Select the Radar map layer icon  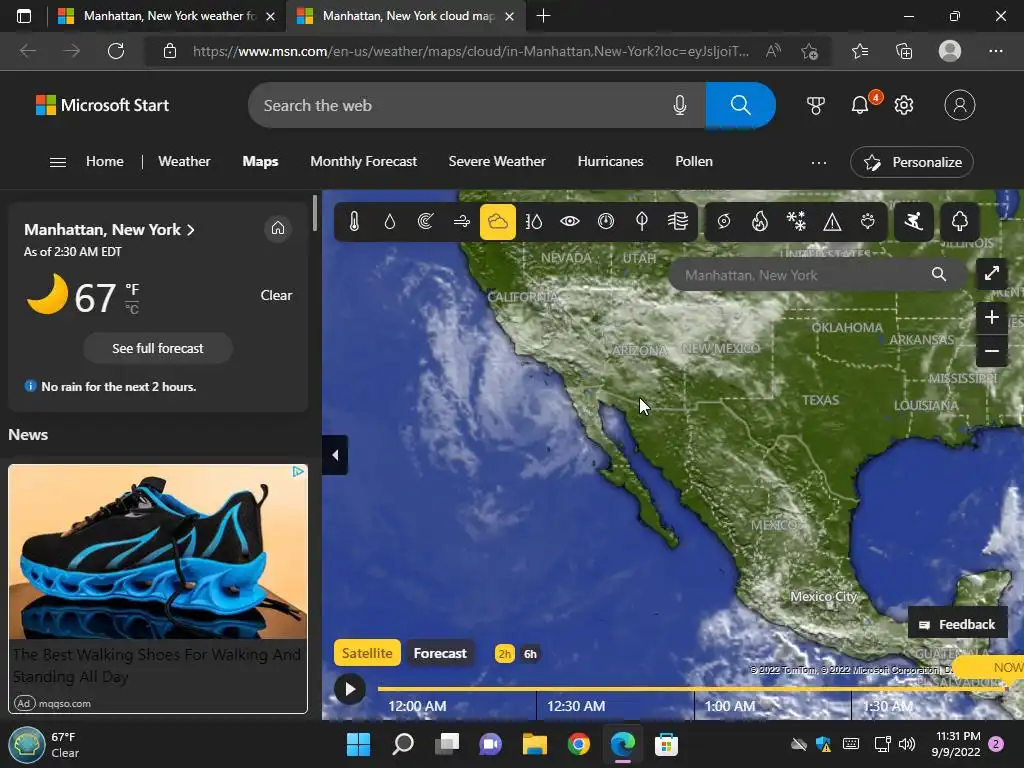click(x=426, y=222)
